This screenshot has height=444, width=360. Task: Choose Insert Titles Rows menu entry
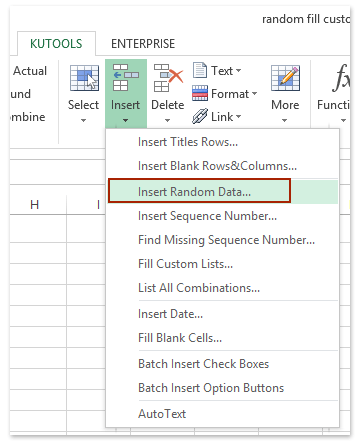[223, 142]
